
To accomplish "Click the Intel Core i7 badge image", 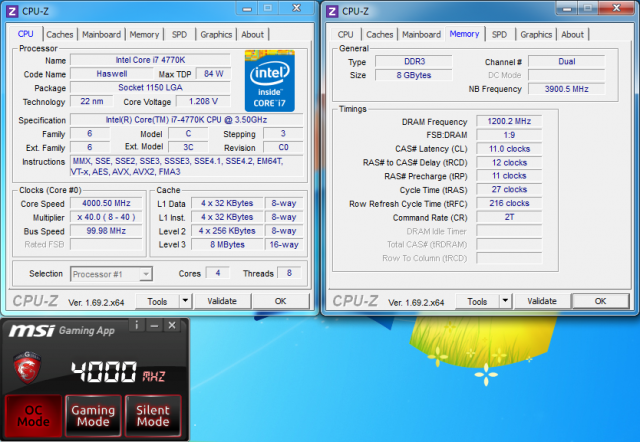I will click(269, 80).
